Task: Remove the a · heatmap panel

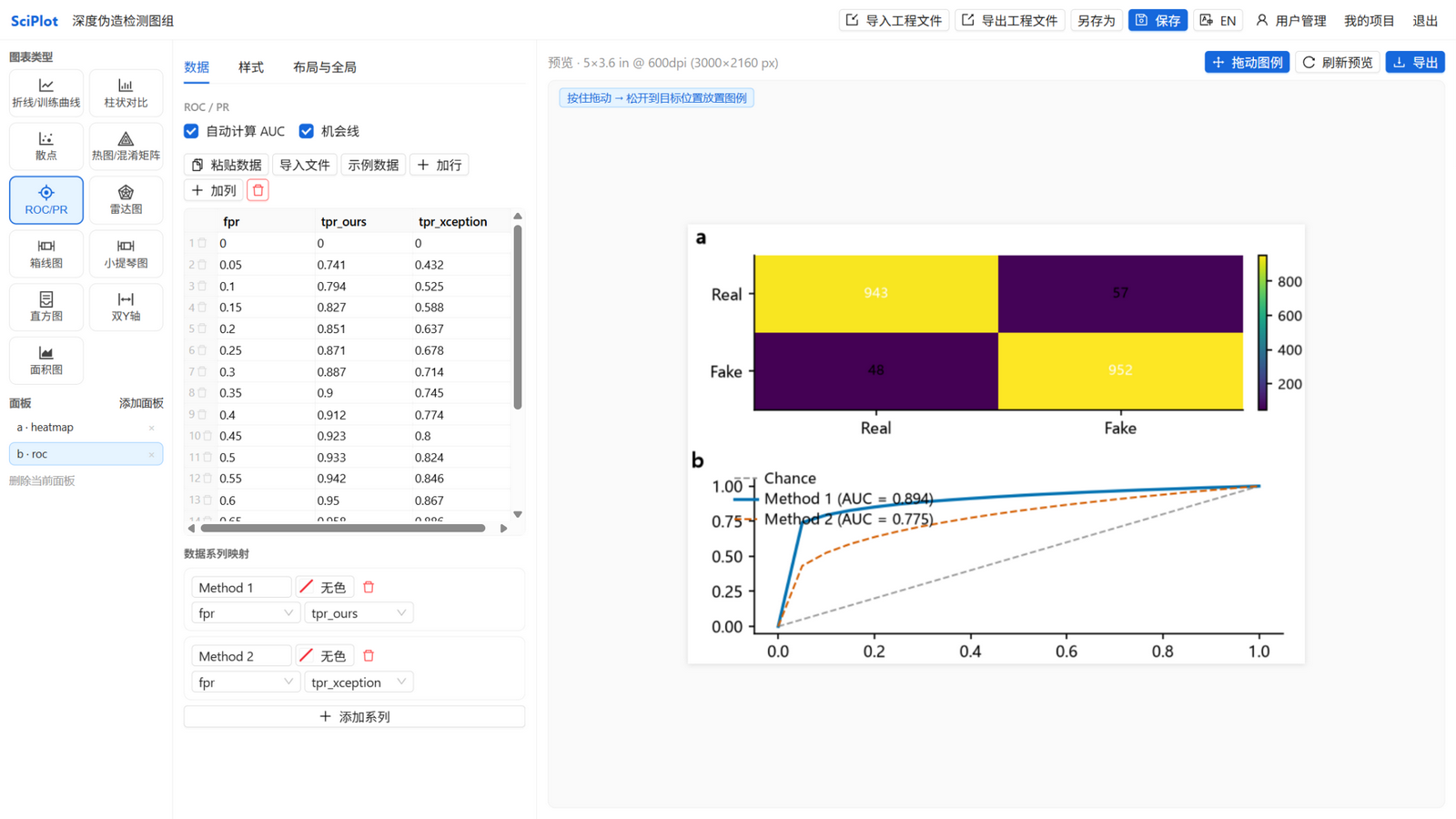Action: [152, 428]
